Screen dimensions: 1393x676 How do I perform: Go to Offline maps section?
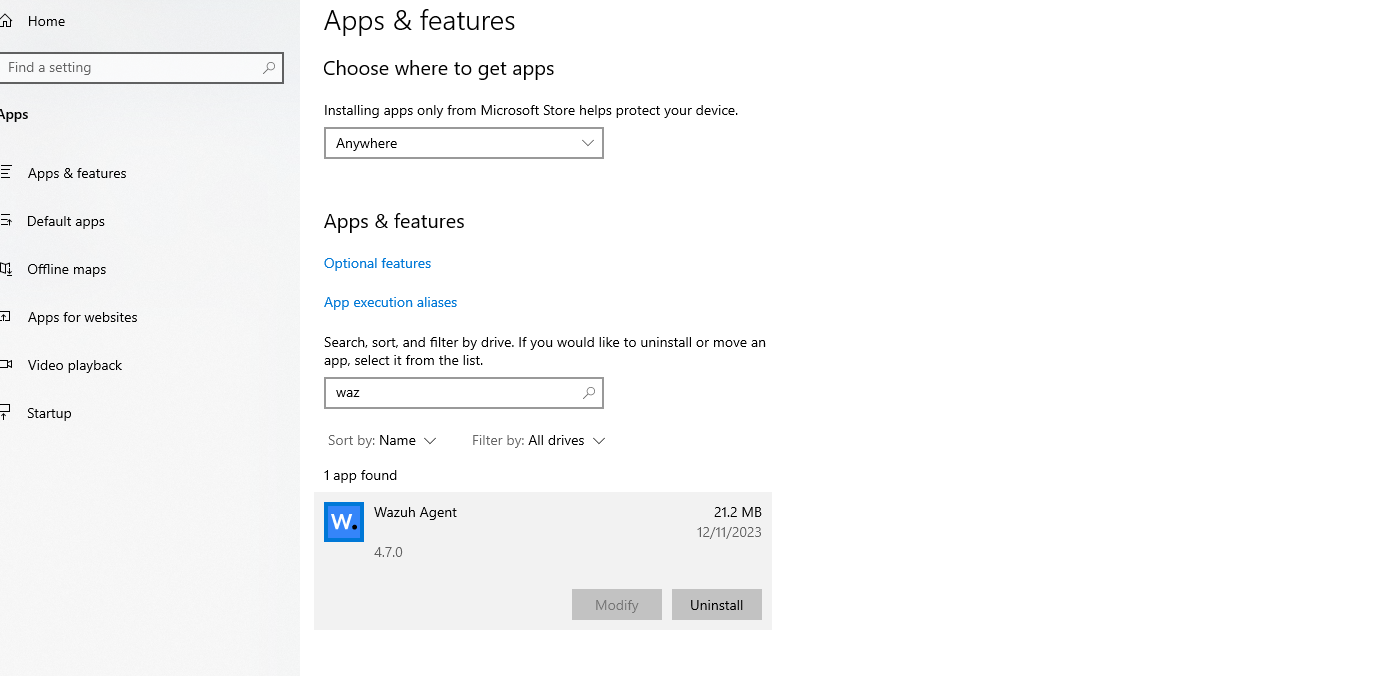pyautogui.click(x=67, y=269)
